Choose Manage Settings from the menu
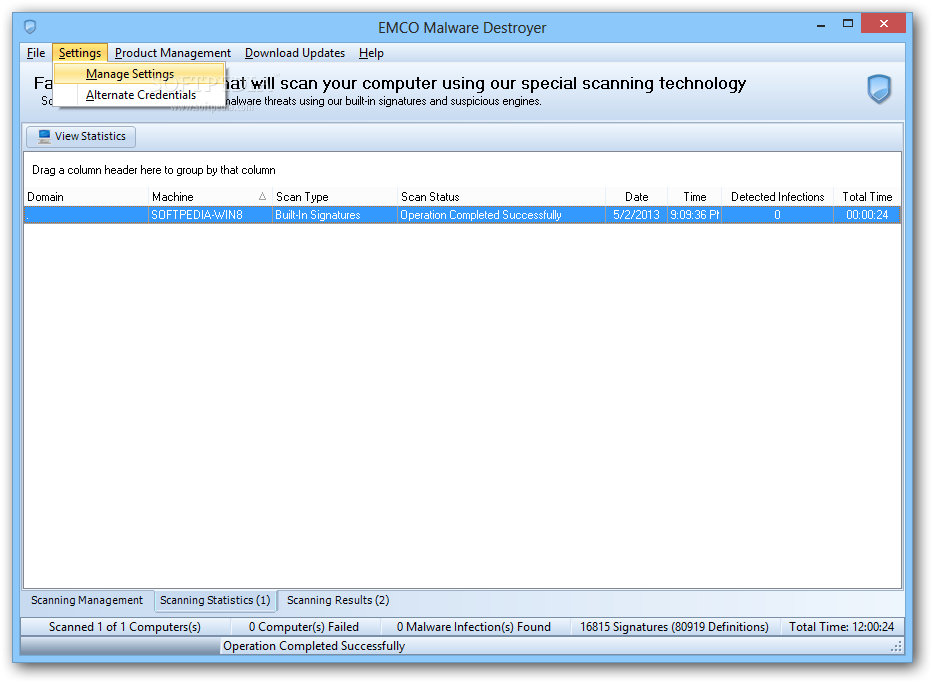933x683 pixels. 139,74
